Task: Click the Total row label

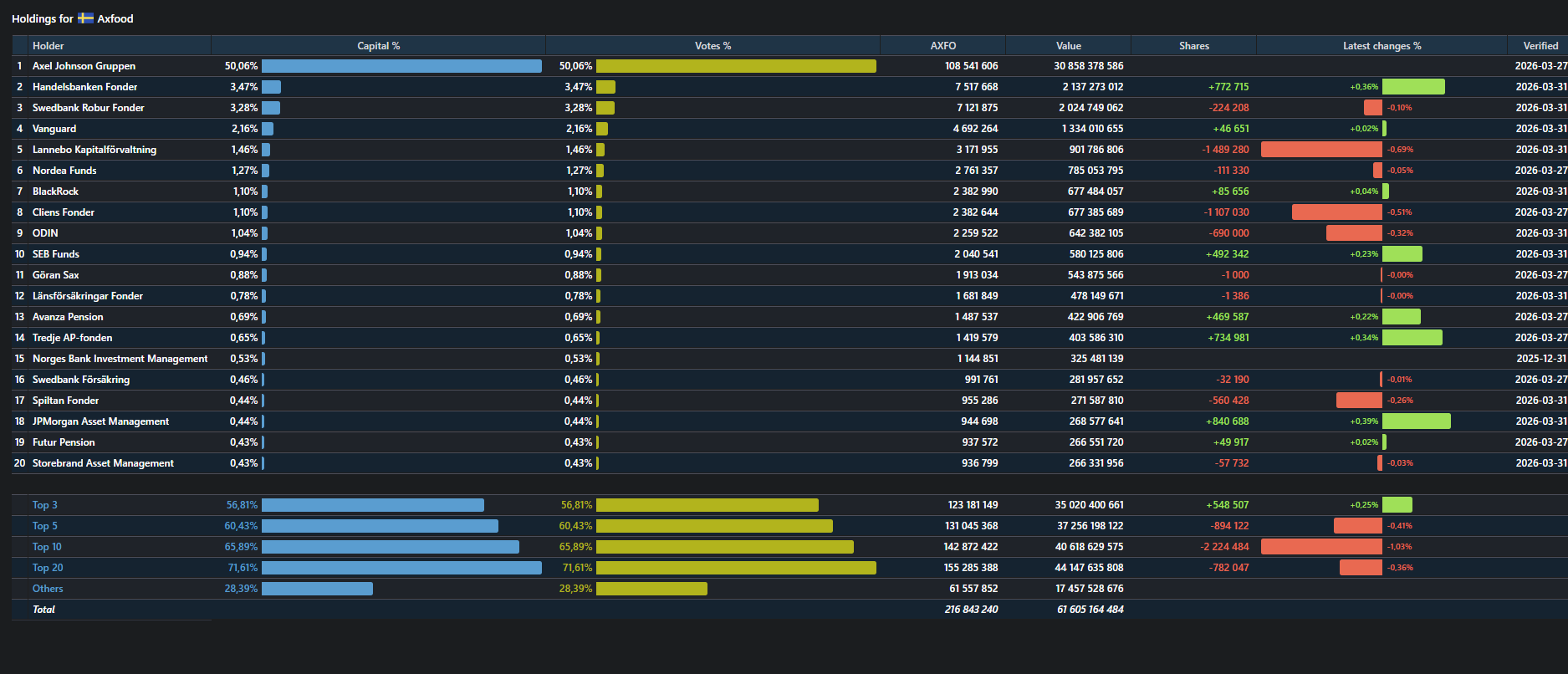Action: click(43, 610)
